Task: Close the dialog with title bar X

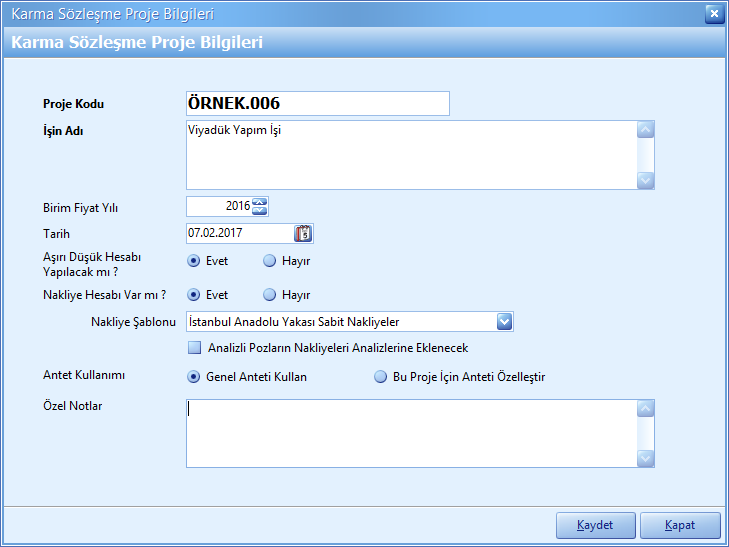Action: click(x=713, y=14)
